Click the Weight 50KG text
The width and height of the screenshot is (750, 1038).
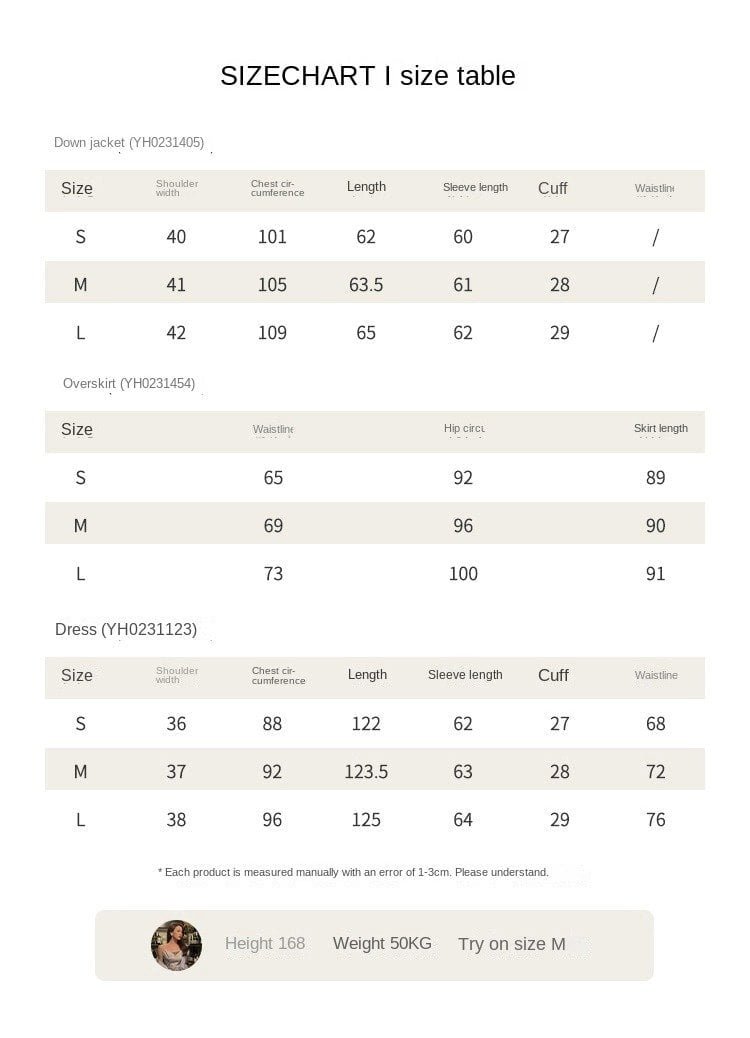382,943
